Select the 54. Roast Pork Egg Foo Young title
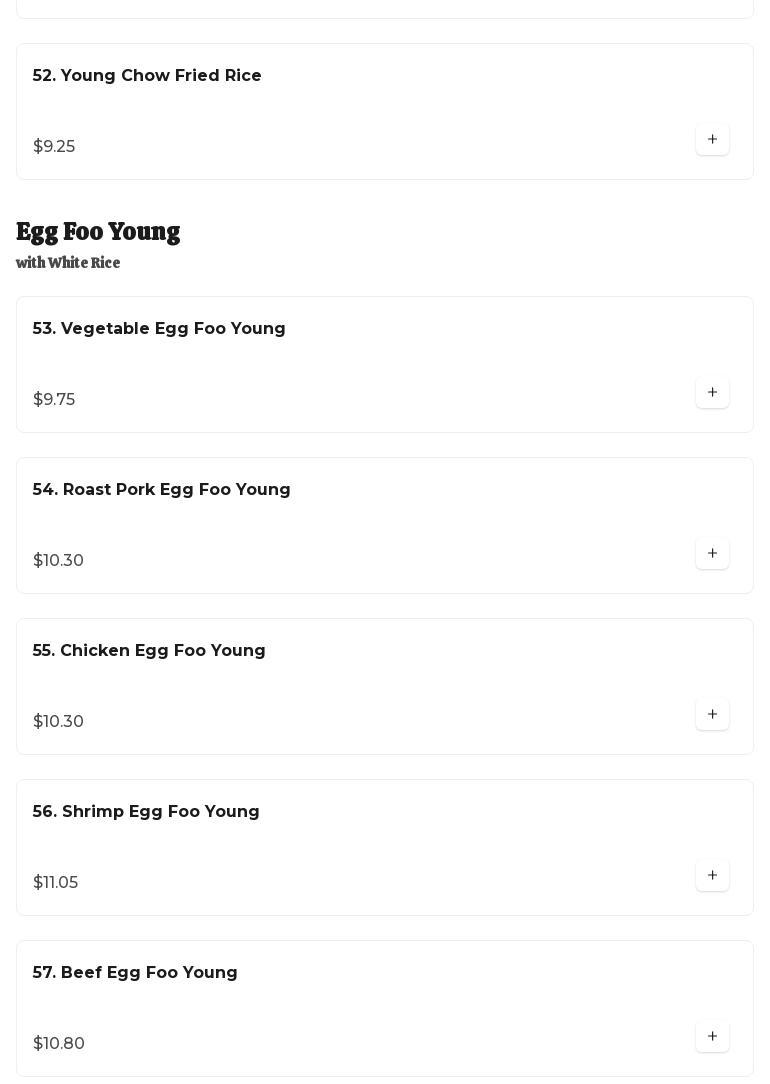The width and height of the screenshot is (770, 1084). [161, 490]
